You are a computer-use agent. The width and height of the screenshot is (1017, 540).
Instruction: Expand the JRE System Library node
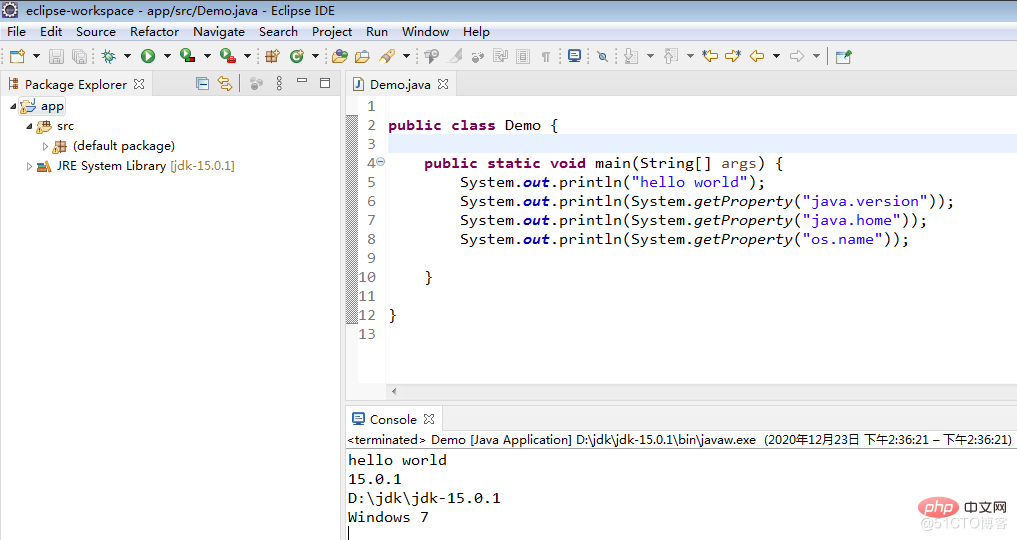pyautogui.click(x=29, y=166)
